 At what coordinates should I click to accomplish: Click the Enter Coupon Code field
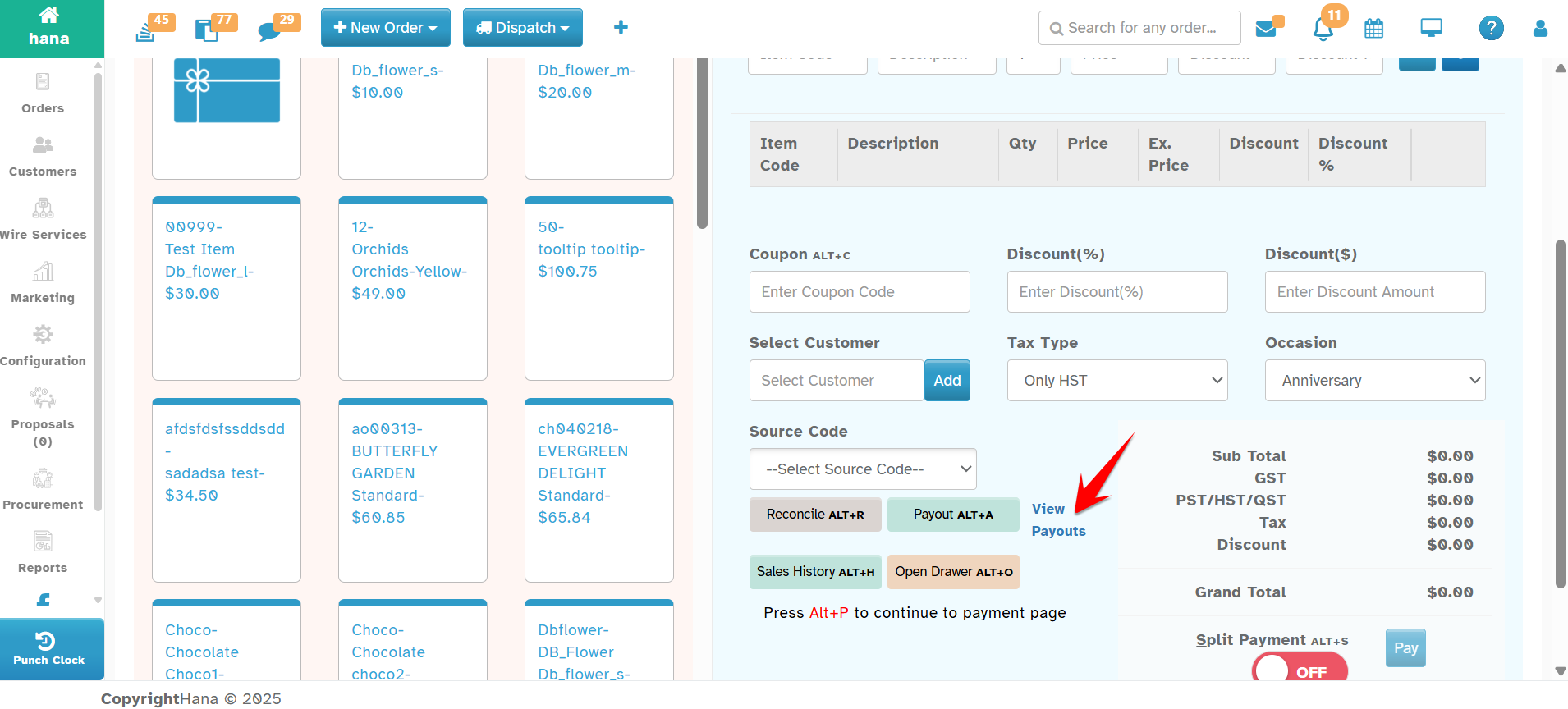860,292
